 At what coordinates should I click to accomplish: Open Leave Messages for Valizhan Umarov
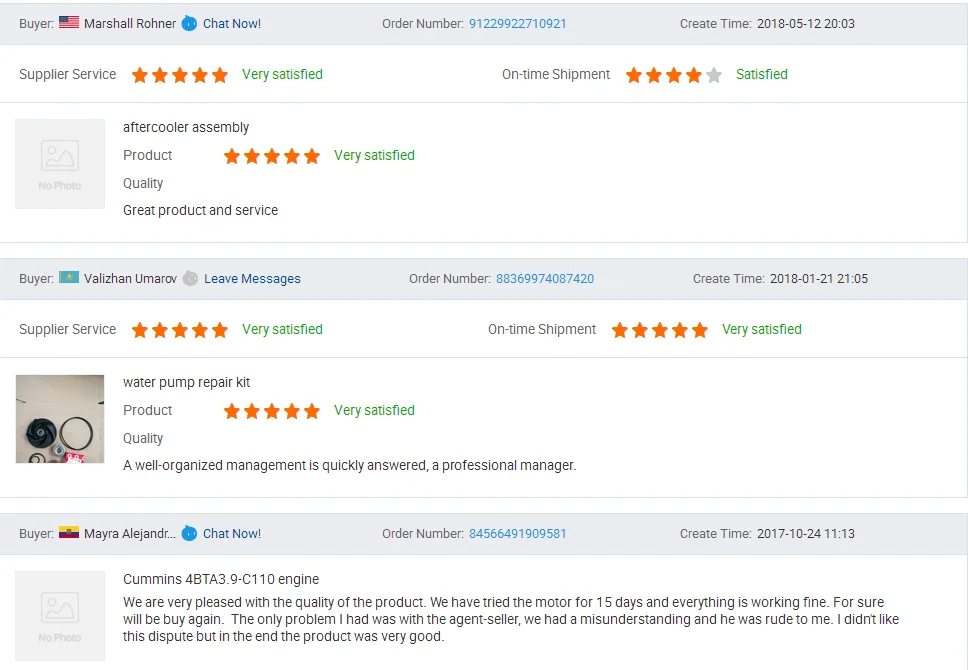pyautogui.click(x=252, y=279)
